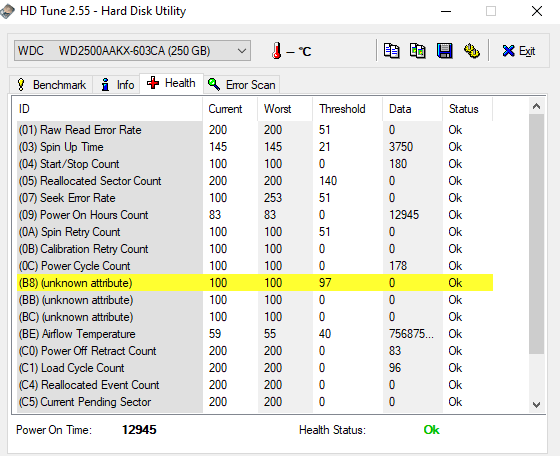
Task: Click the scrollbar up arrow
Action: tap(536, 106)
